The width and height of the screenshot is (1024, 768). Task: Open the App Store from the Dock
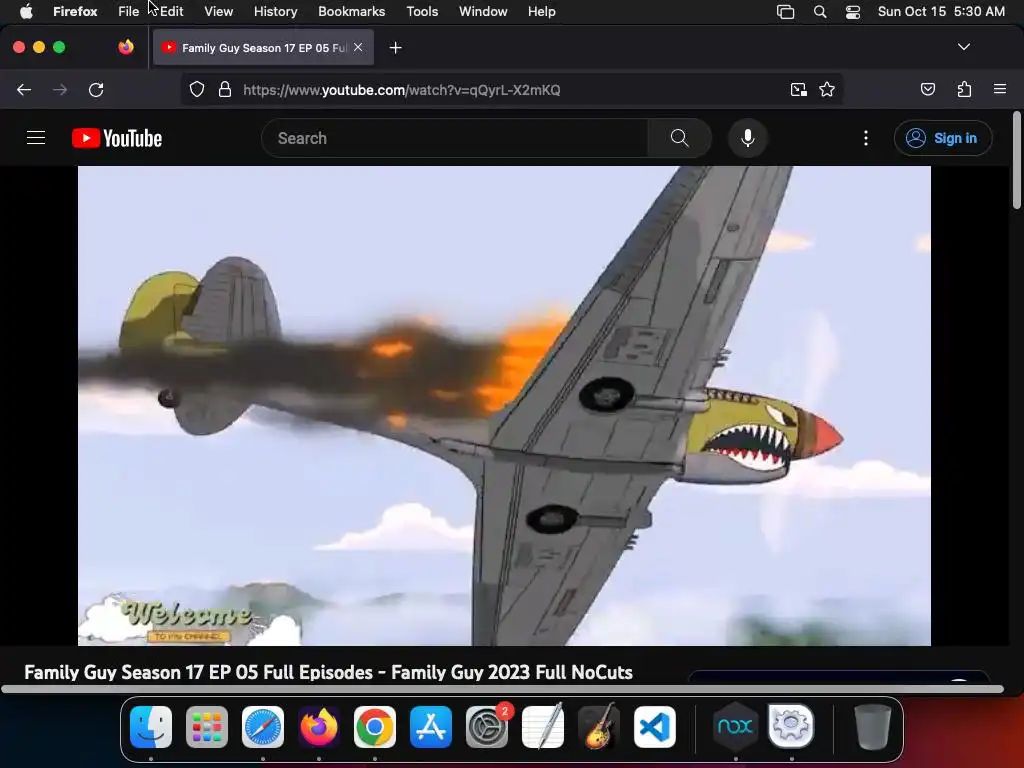[x=431, y=727]
